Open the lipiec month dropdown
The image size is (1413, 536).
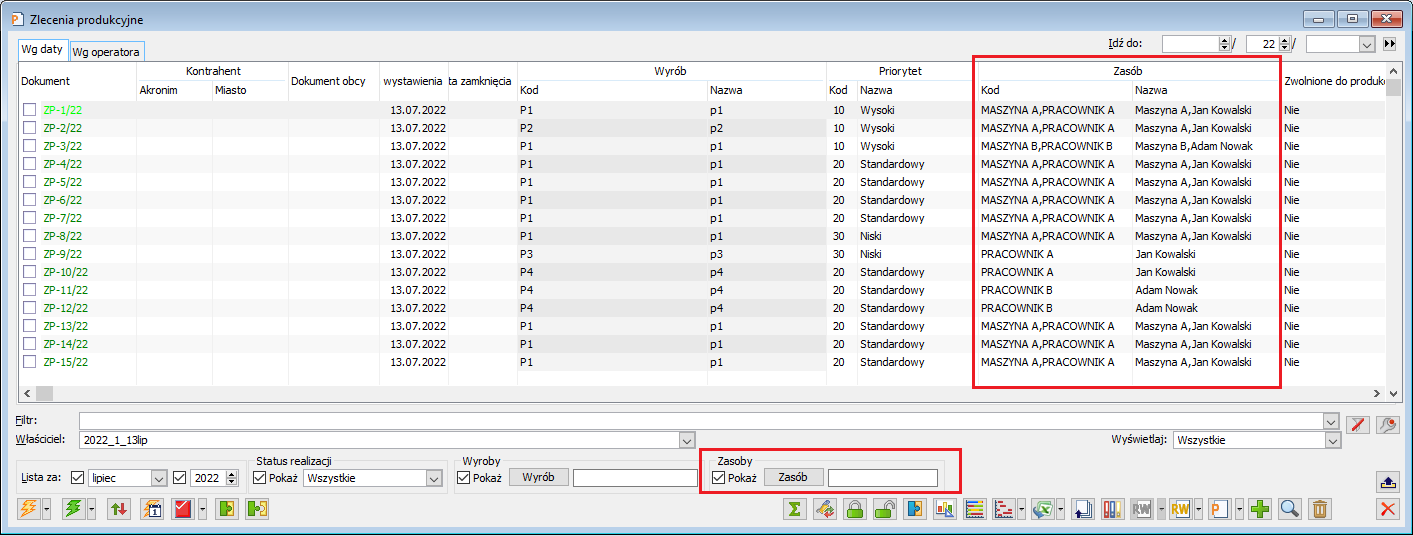(x=158, y=479)
